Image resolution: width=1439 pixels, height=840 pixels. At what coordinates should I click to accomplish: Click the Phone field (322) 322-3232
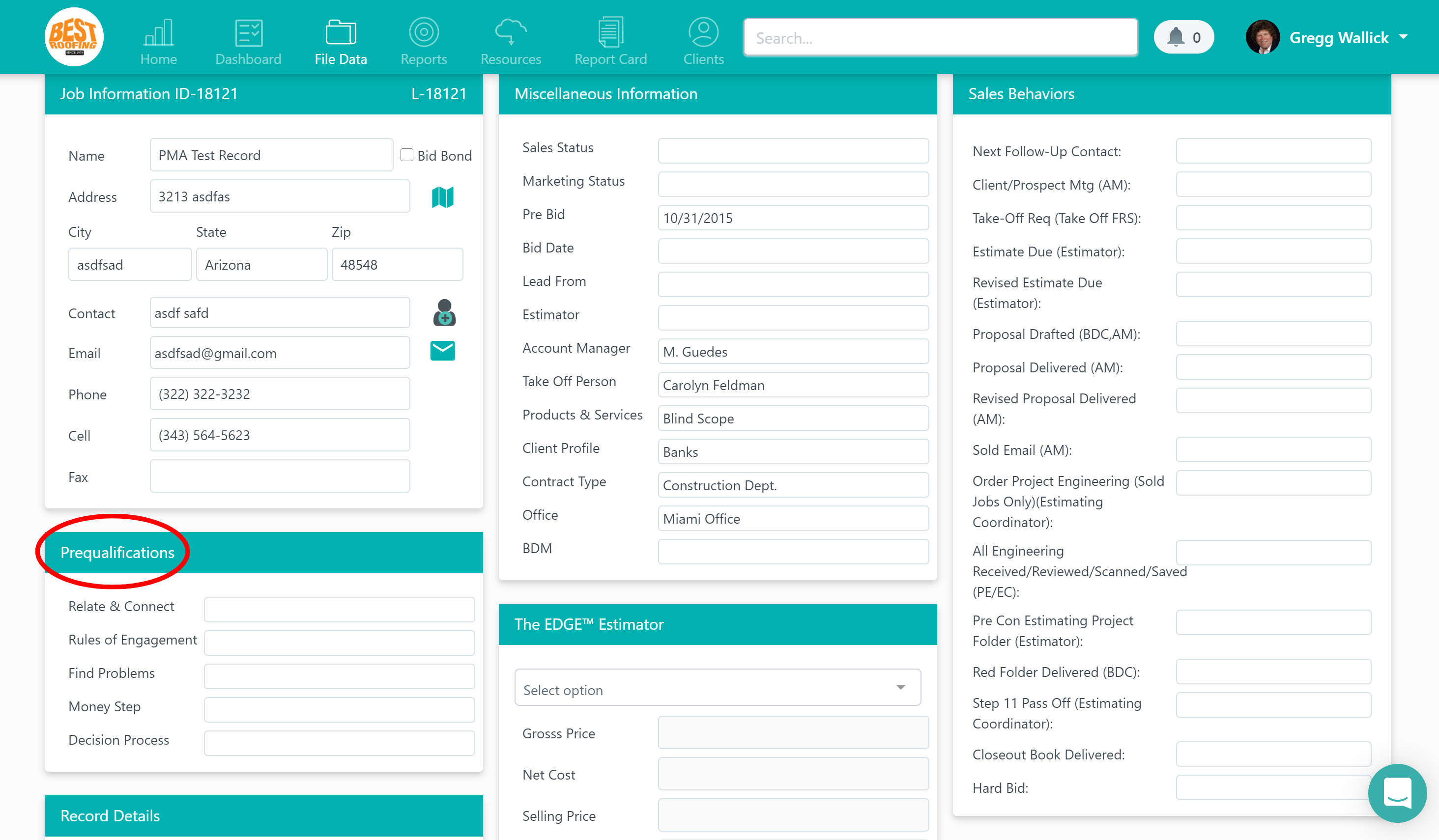[x=280, y=393]
